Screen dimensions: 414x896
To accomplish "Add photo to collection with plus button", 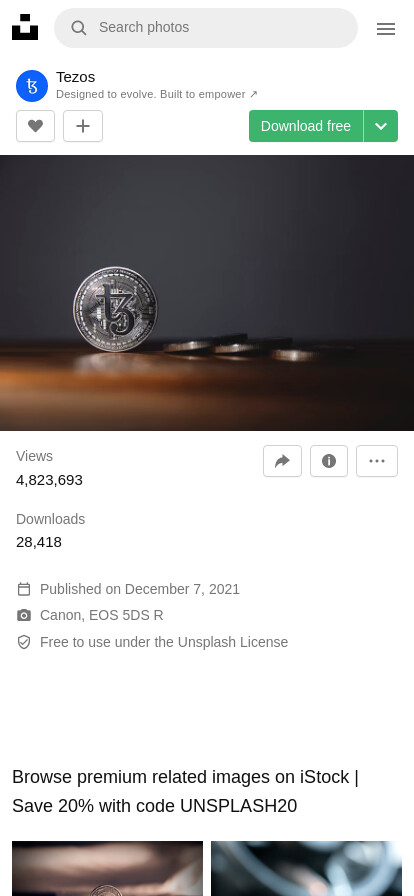I will [83, 126].
